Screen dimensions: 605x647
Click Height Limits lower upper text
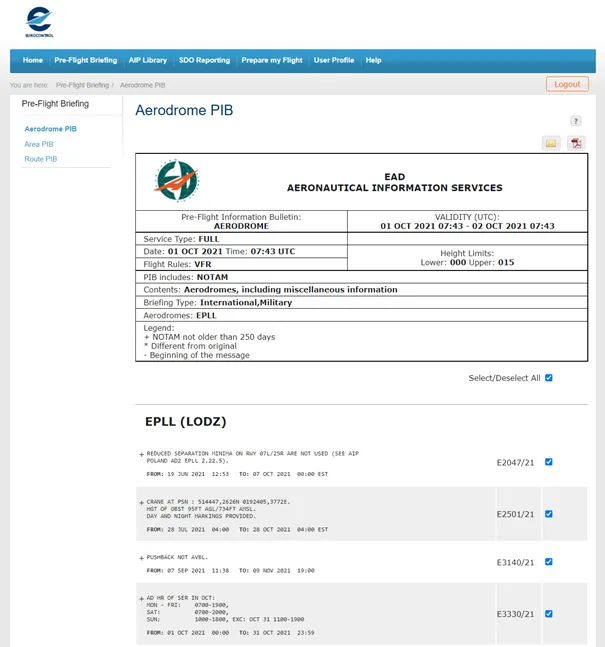pos(467,258)
